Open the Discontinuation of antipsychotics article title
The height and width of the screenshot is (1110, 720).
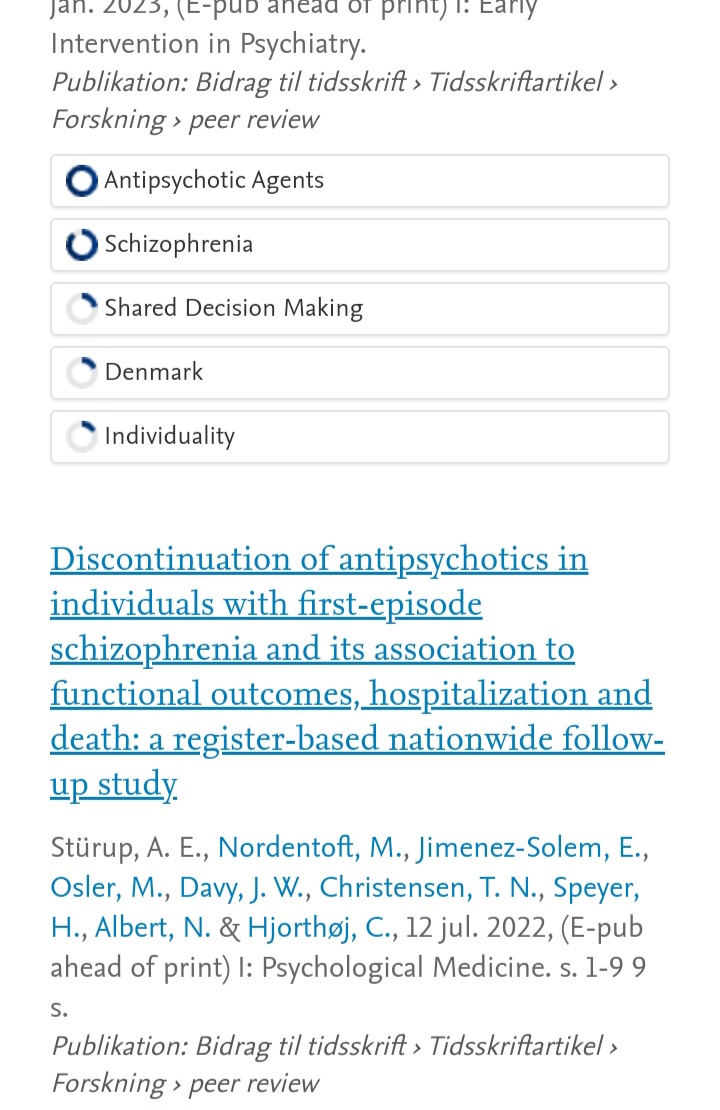357,672
